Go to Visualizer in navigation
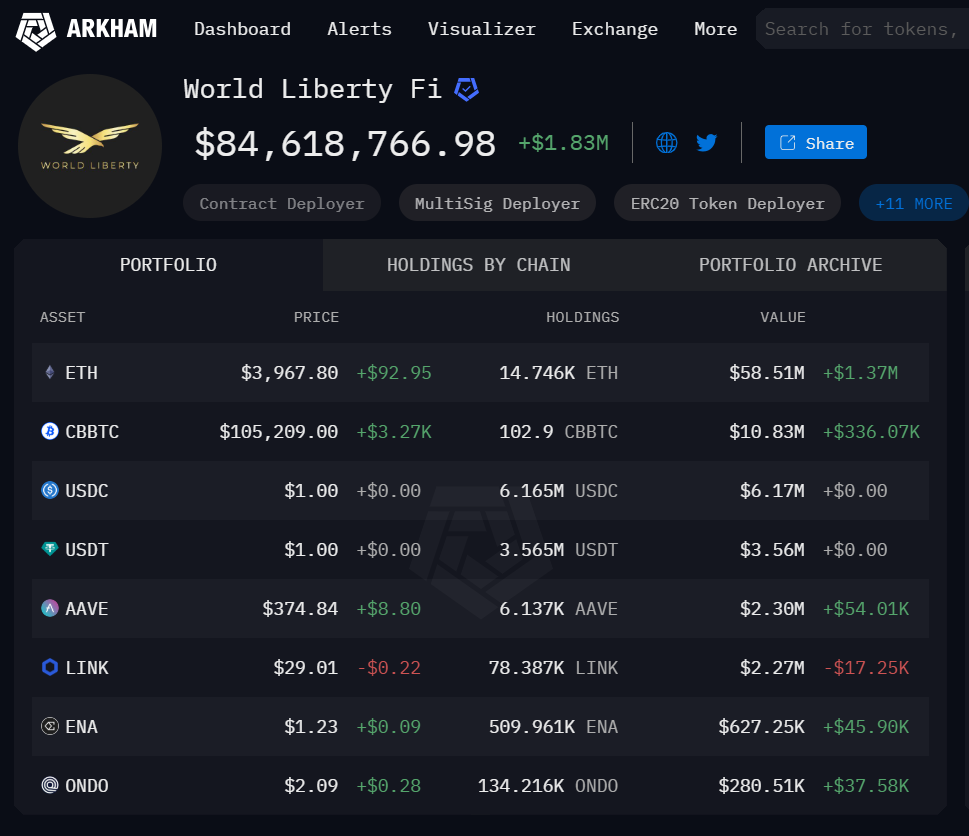This screenshot has height=836, width=969. pos(481,29)
